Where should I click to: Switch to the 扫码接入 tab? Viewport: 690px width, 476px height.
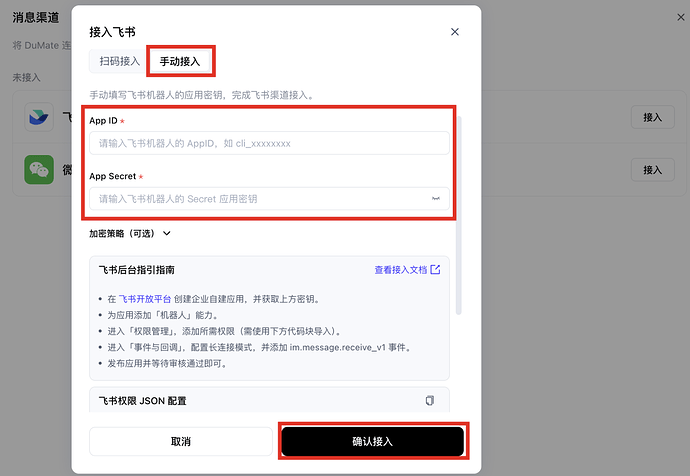coord(120,61)
